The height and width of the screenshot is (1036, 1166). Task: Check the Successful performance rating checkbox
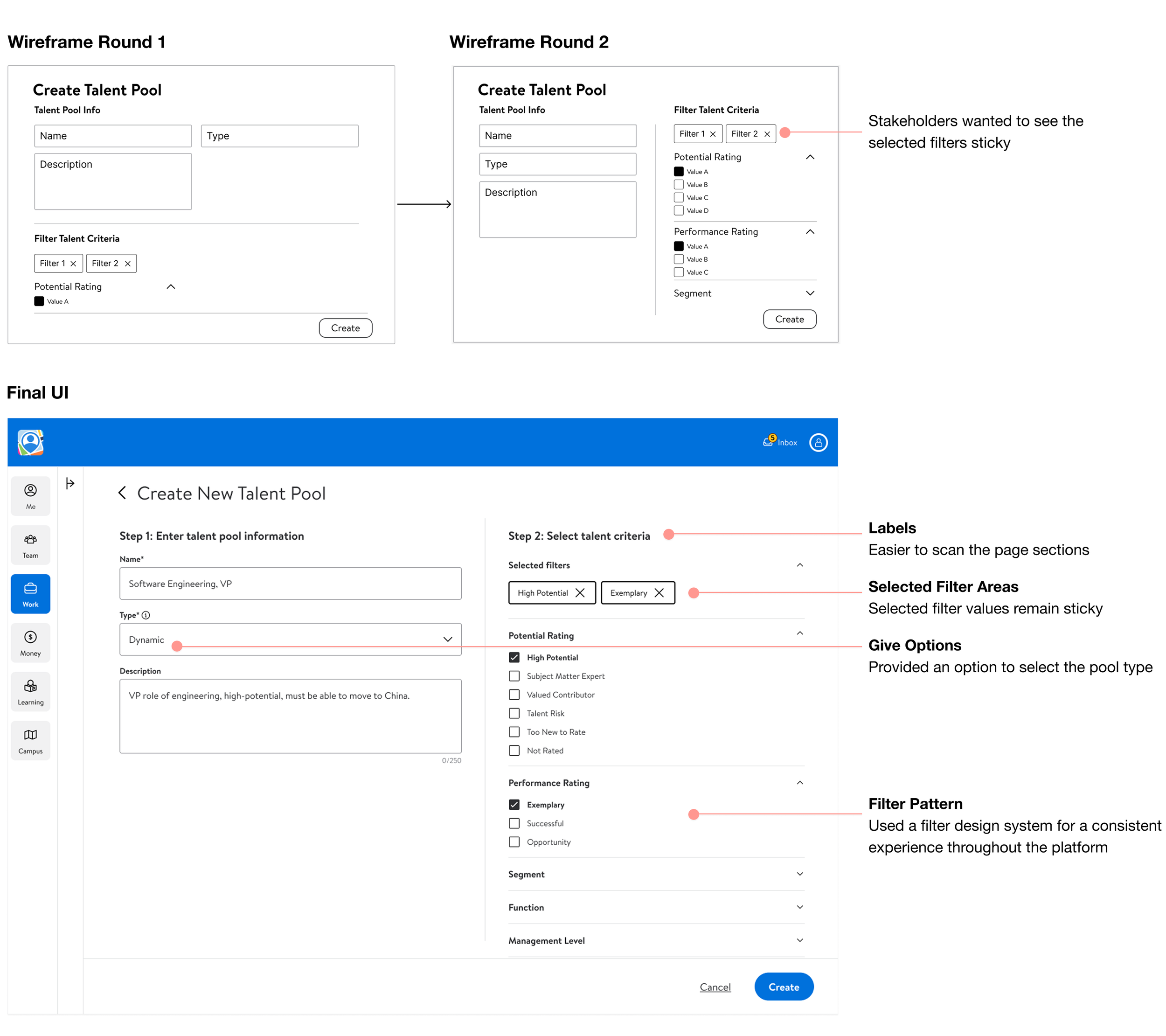coord(514,823)
